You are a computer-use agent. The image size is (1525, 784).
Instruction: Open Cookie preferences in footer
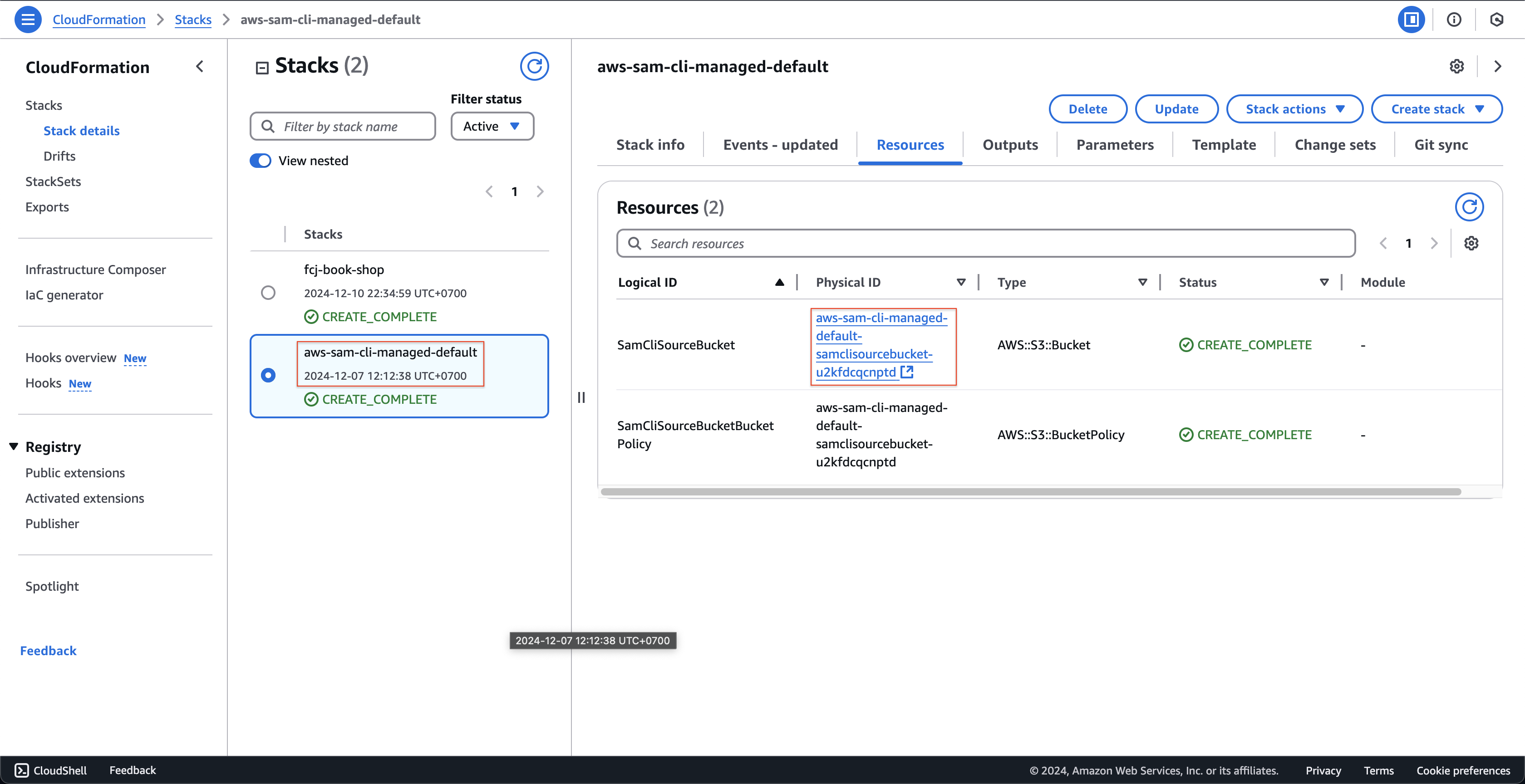(x=1463, y=770)
